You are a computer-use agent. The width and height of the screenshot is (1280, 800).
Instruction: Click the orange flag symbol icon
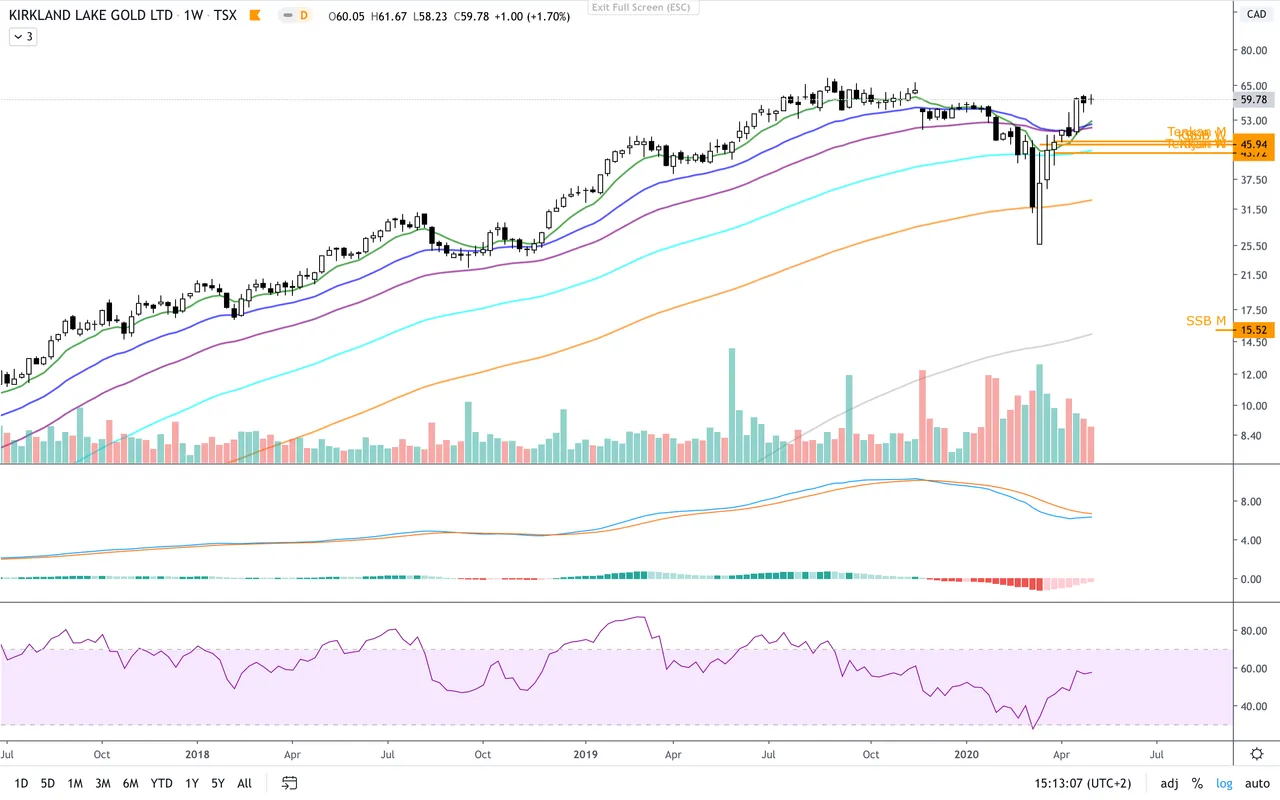pos(256,16)
